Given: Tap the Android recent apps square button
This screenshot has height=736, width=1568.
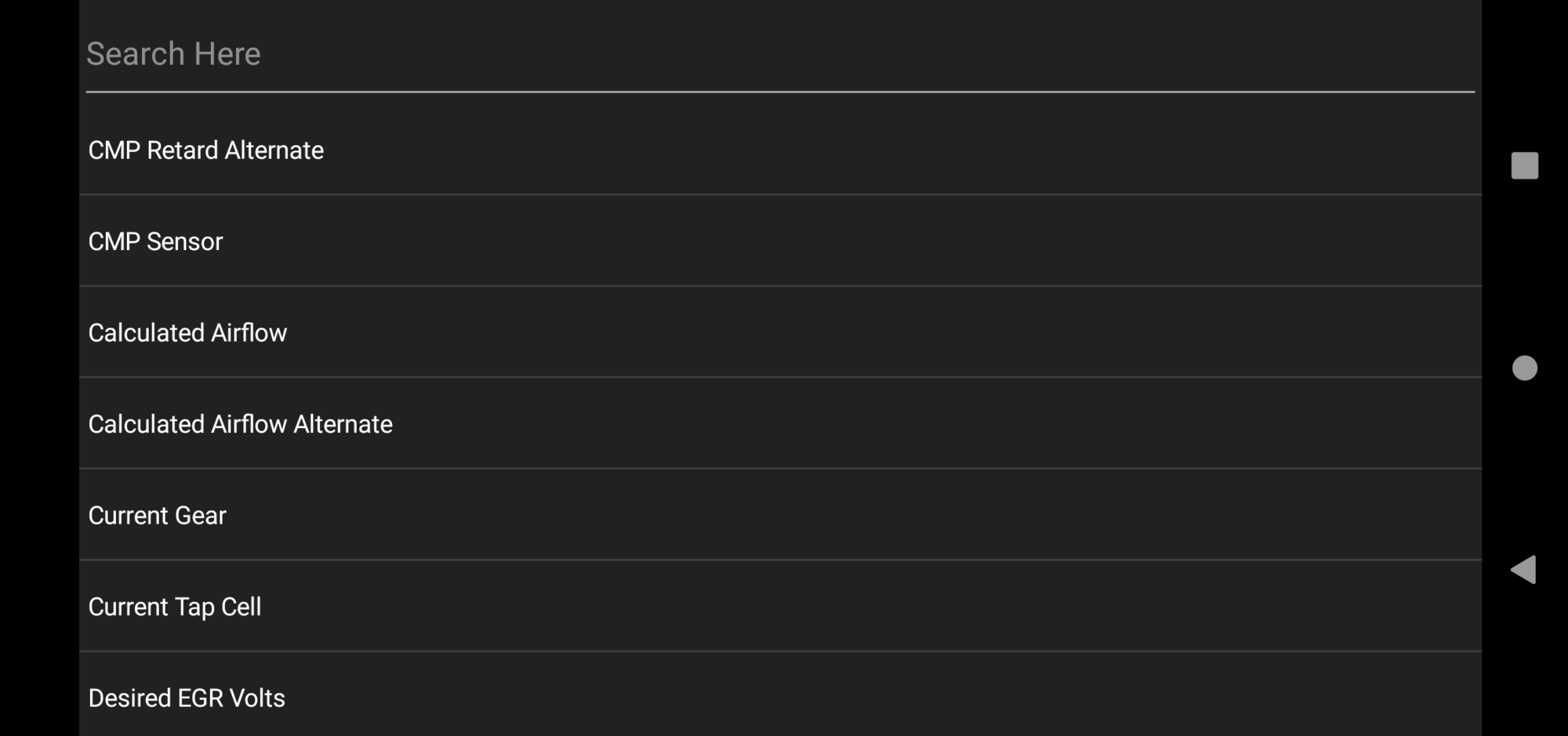Looking at the screenshot, I should 1524,165.
